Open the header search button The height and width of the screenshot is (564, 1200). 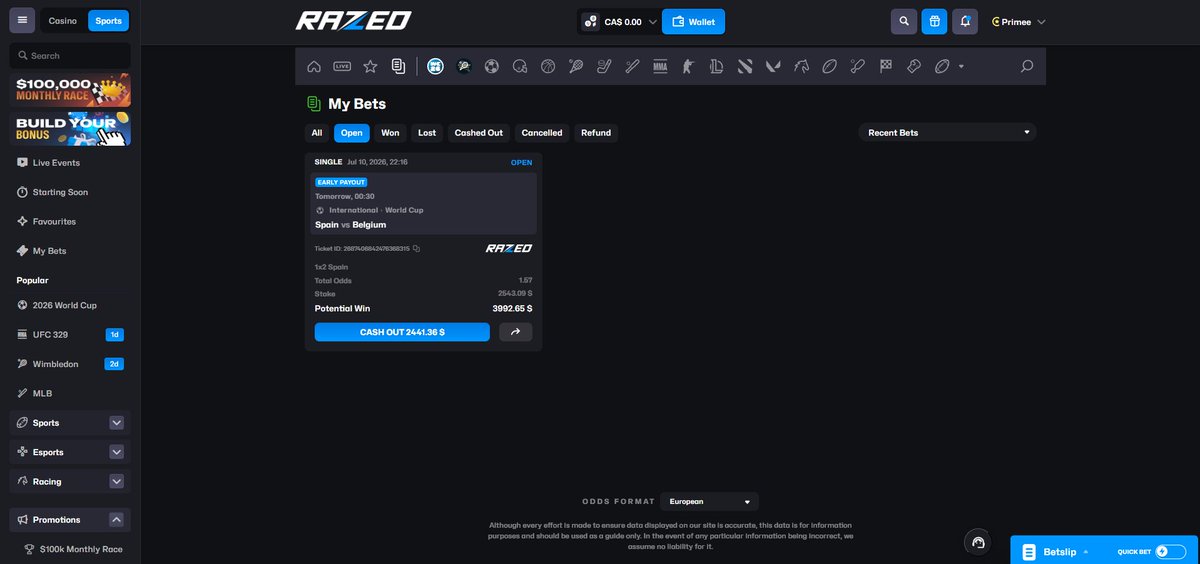click(x=904, y=21)
